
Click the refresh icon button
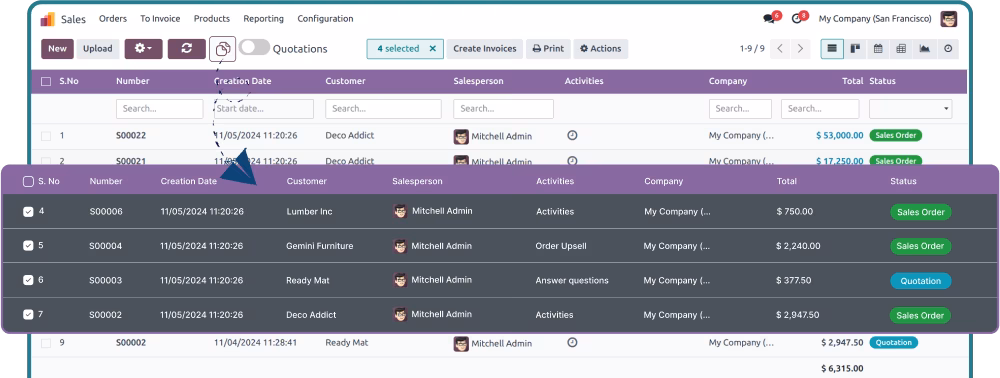pyautogui.click(x=187, y=48)
